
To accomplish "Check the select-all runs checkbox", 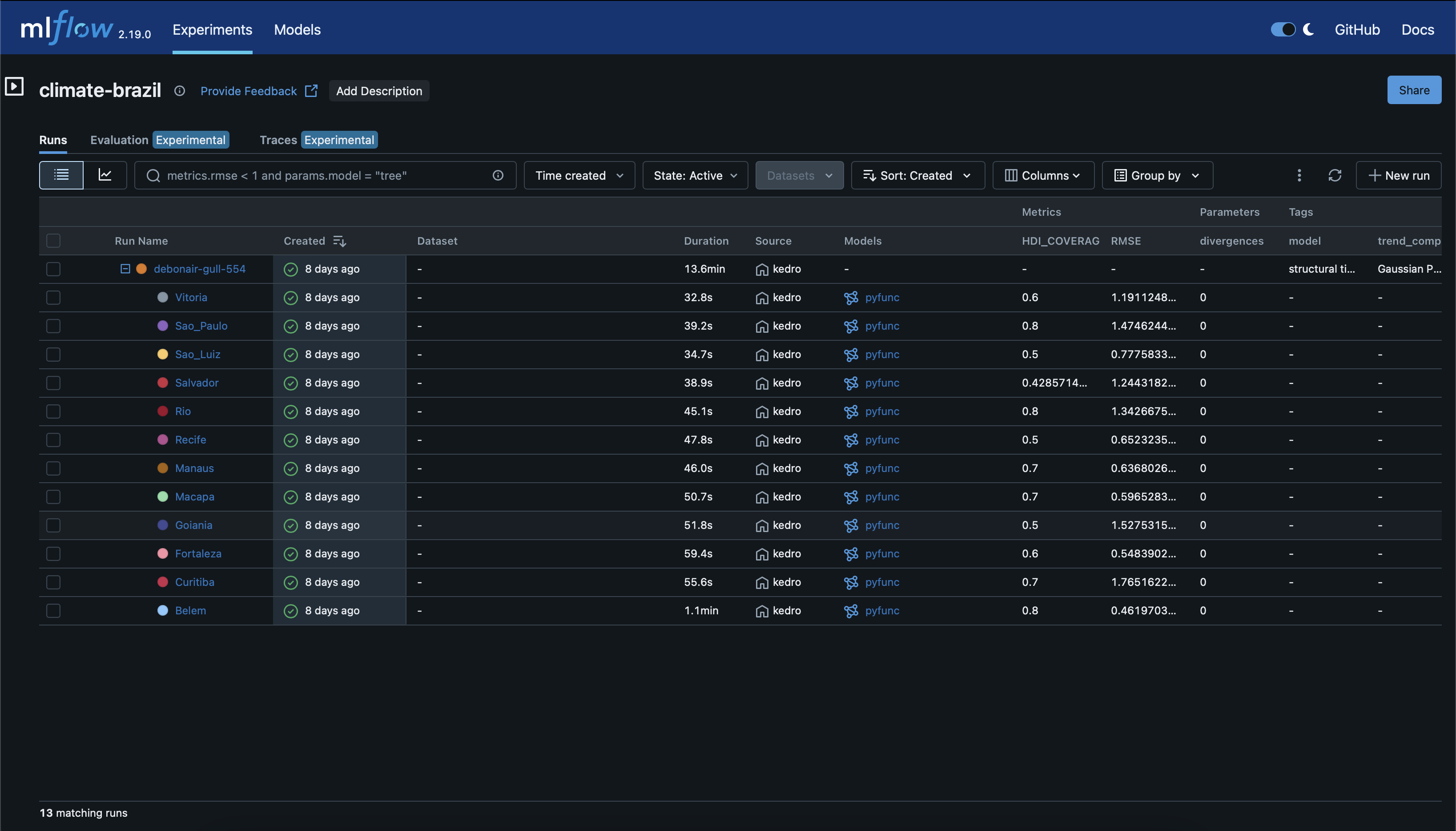I will [x=54, y=241].
